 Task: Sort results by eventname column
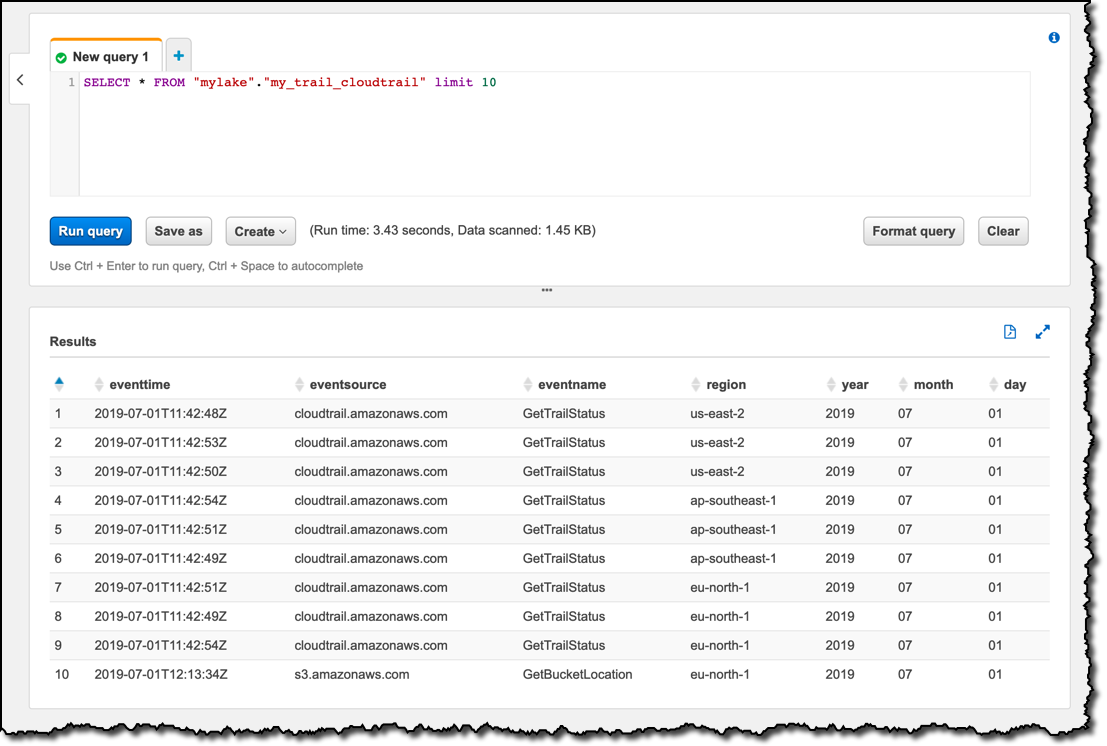pos(564,385)
